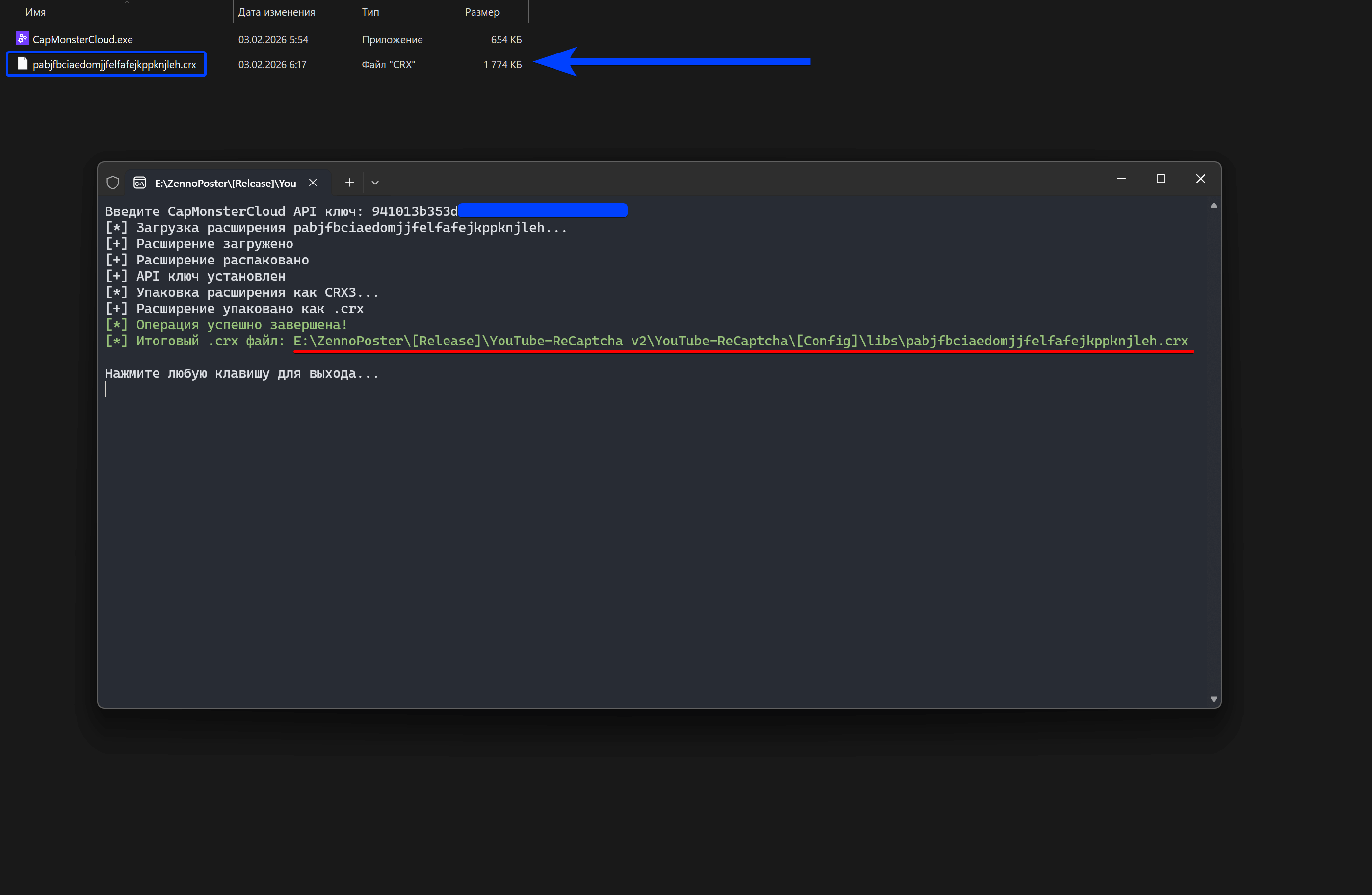Image resolution: width=1372 pixels, height=895 pixels.
Task: Click the scrollbar up arrow
Action: click(x=1213, y=205)
